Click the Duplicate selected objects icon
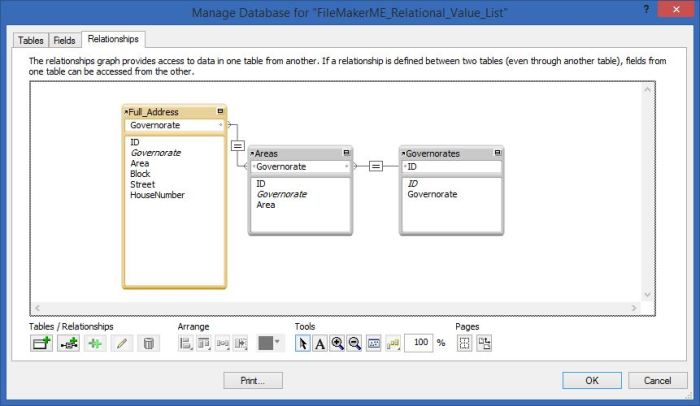Screen dimensions: 700x406 click(95, 343)
